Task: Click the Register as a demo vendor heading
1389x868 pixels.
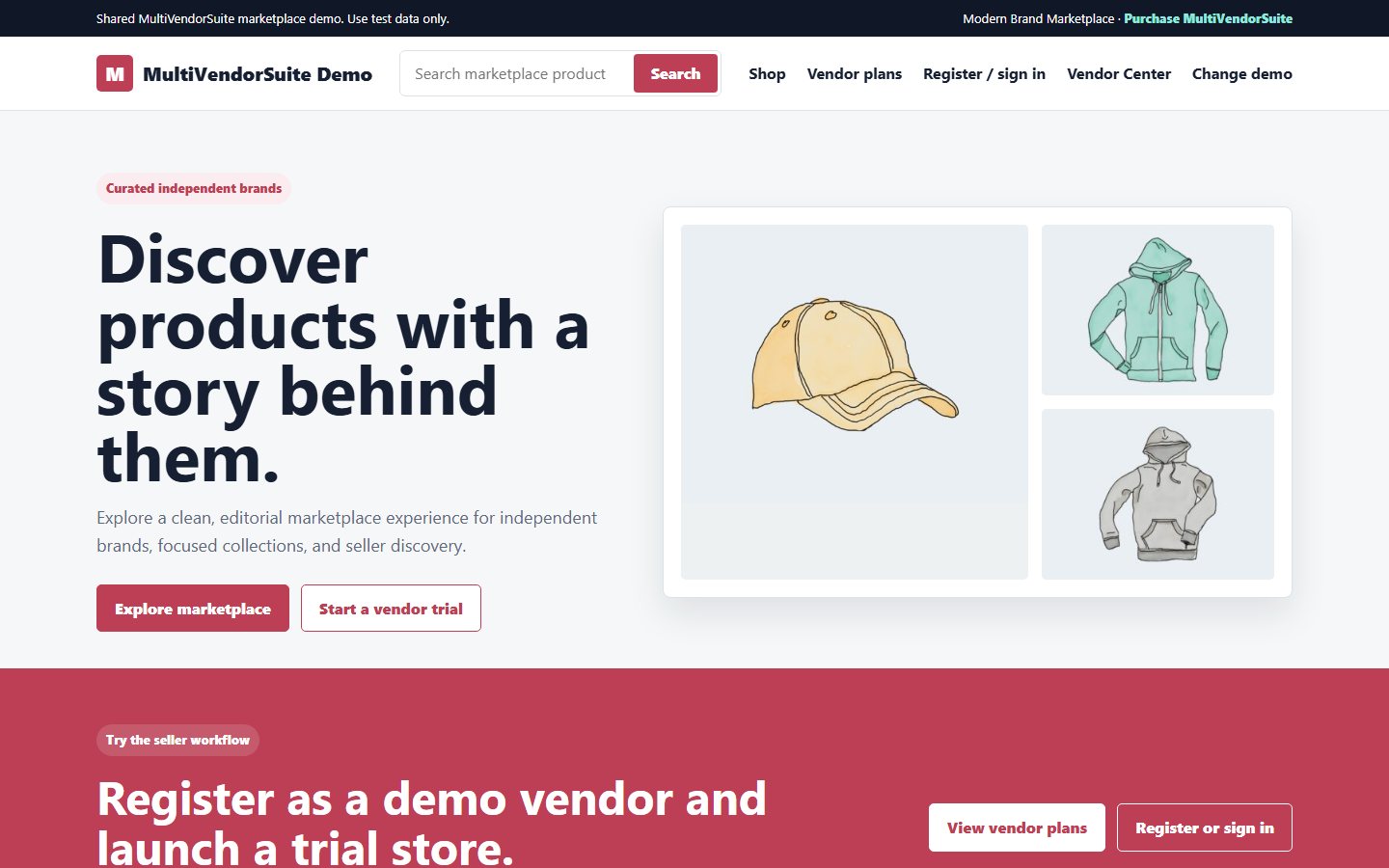Action: pyautogui.click(x=432, y=823)
